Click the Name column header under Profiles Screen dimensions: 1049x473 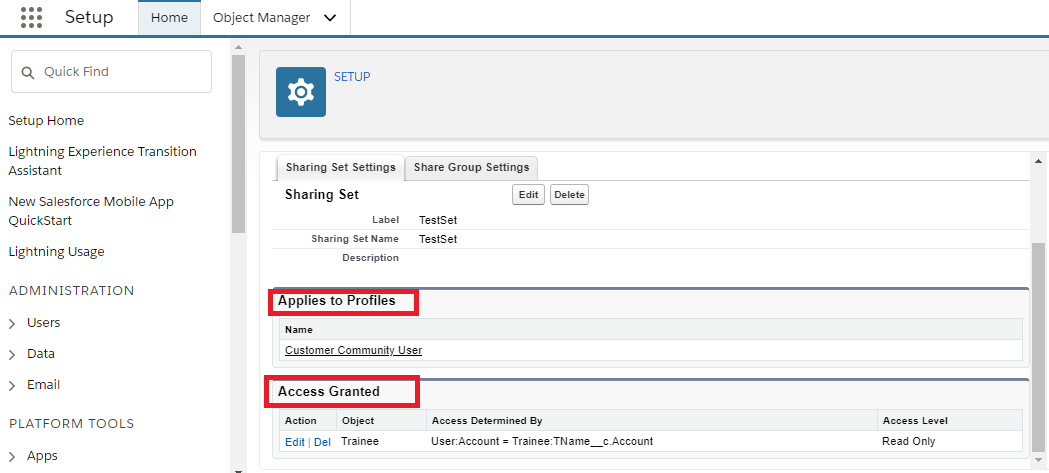298,330
